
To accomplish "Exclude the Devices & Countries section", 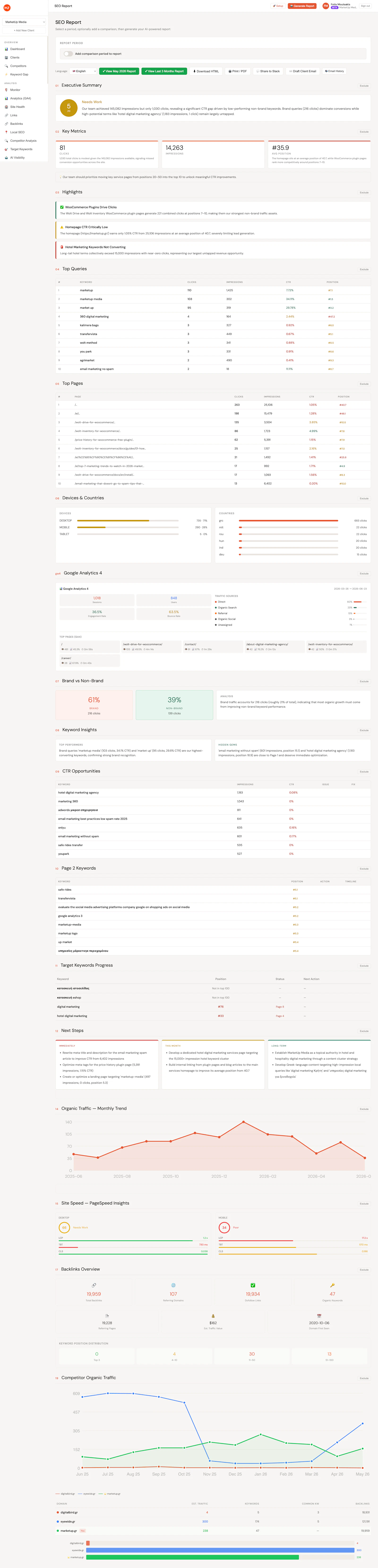I will (364, 498).
